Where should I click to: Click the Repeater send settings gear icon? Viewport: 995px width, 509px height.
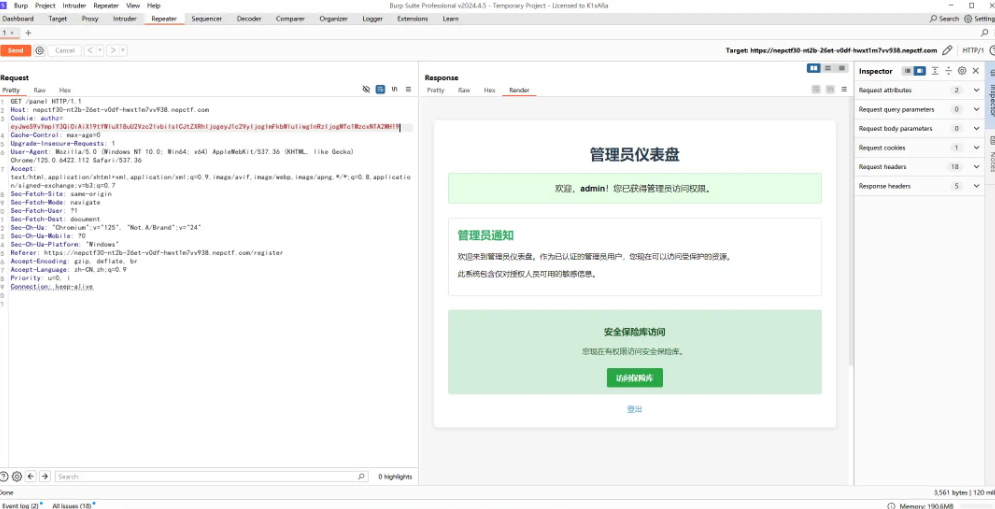coord(40,50)
